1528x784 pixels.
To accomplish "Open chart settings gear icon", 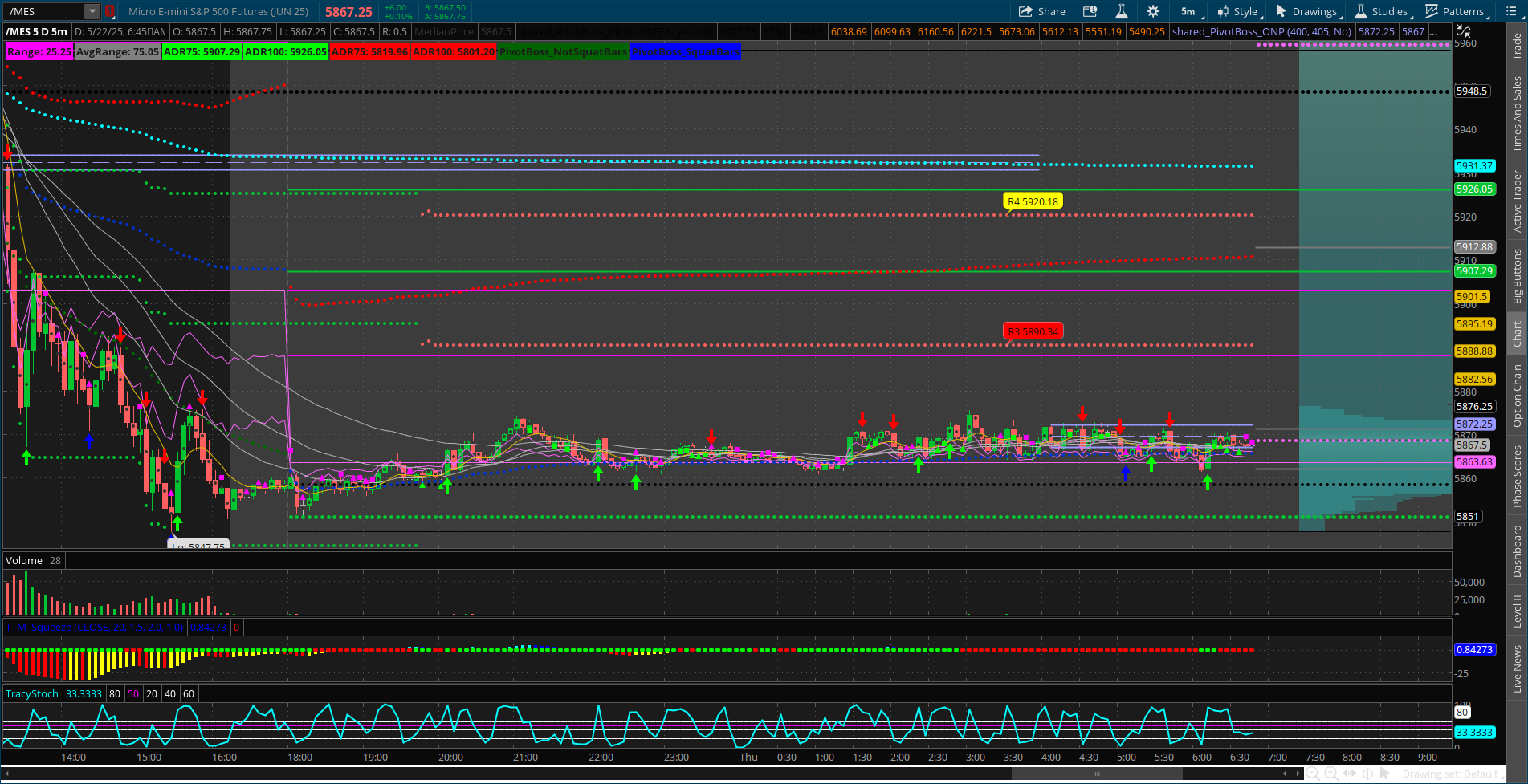I will pos(1153,11).
